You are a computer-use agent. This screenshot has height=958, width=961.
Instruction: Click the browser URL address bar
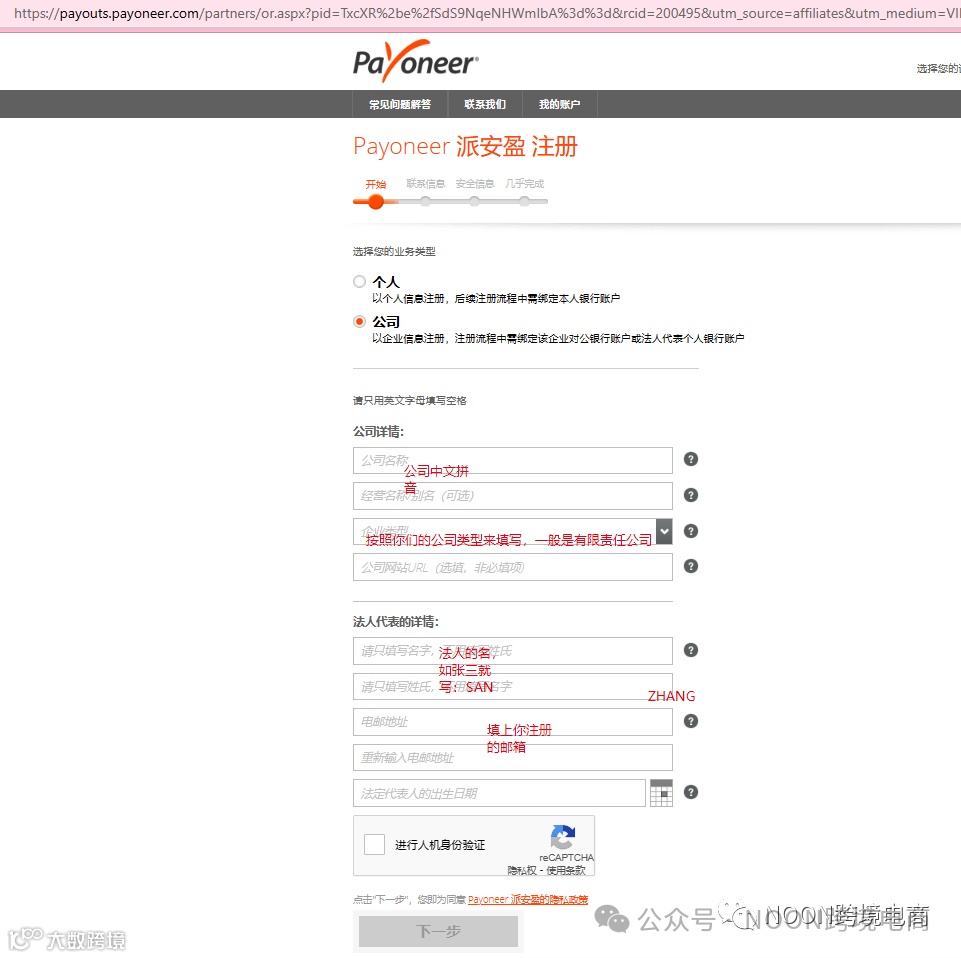coord(480,13)
